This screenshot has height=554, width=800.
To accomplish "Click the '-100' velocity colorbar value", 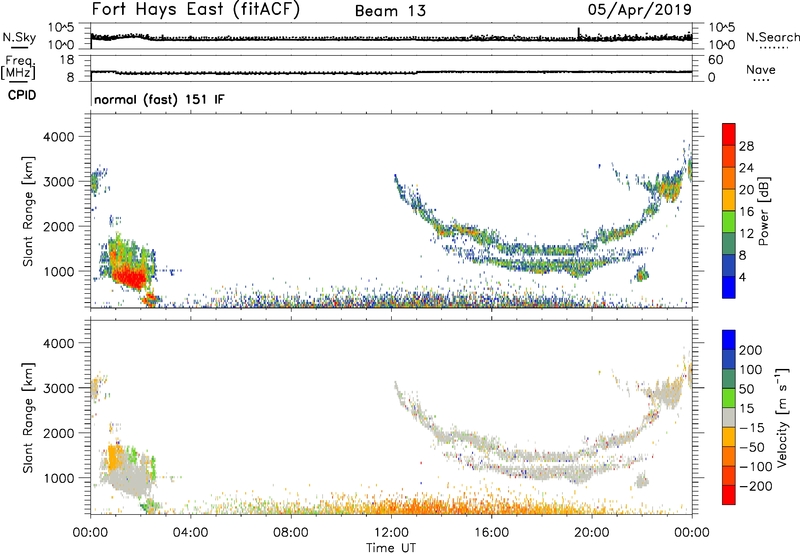I will (x=756, y=466).
